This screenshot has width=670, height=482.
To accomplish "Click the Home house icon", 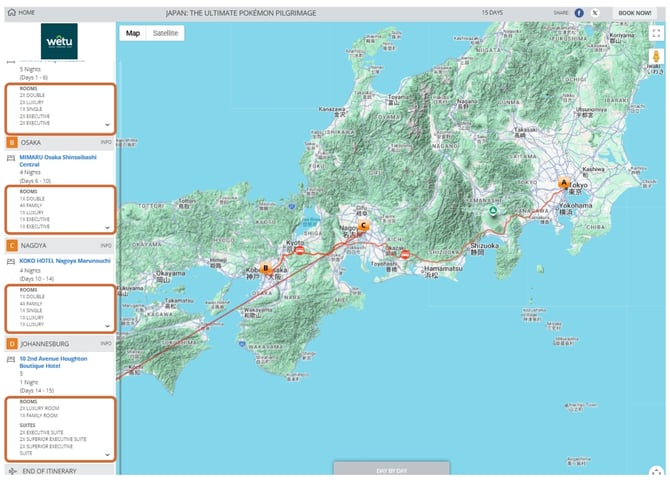I will coord(12,12).
